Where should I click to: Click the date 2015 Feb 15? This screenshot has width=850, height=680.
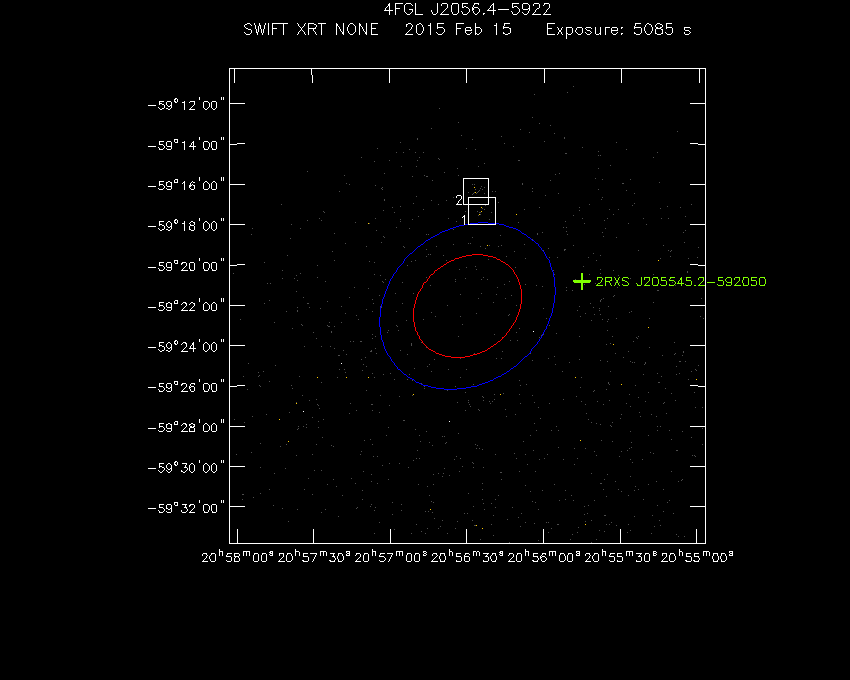pyautogui.click(x=458, y=29)
